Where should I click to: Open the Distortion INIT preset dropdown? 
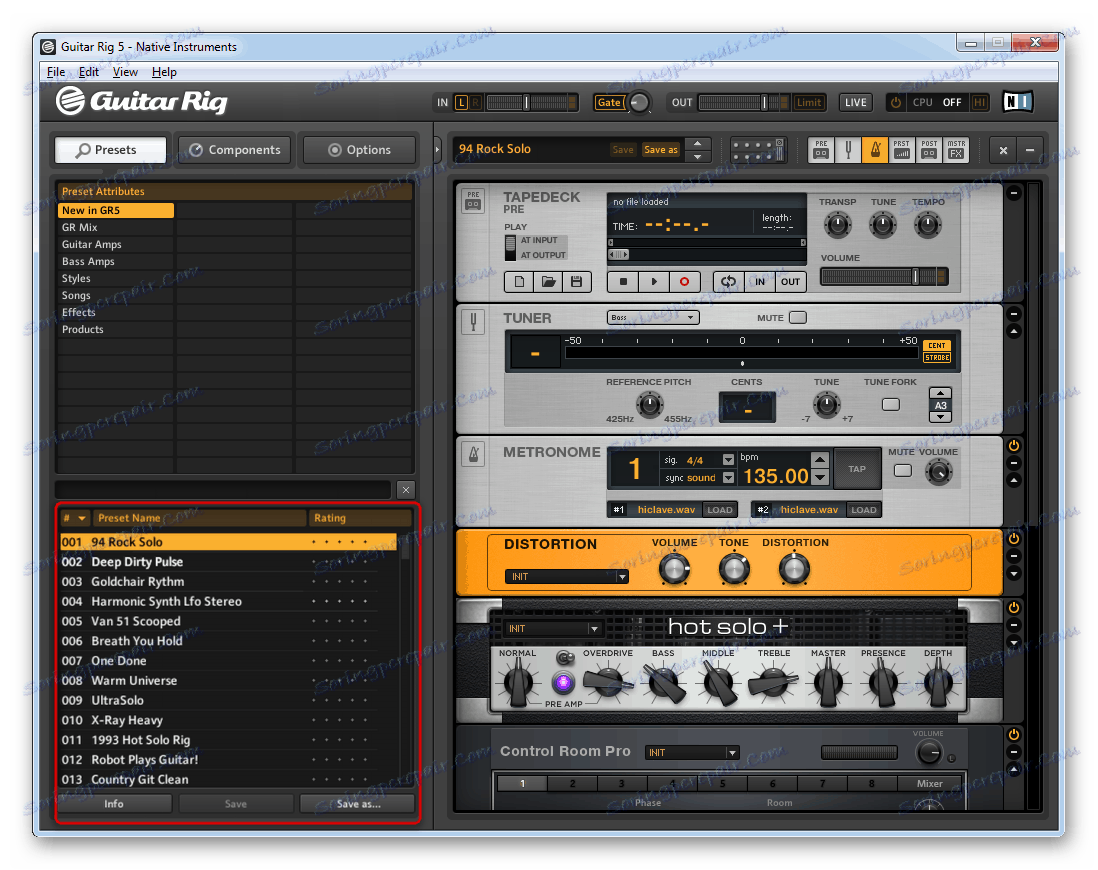[567, 576]
